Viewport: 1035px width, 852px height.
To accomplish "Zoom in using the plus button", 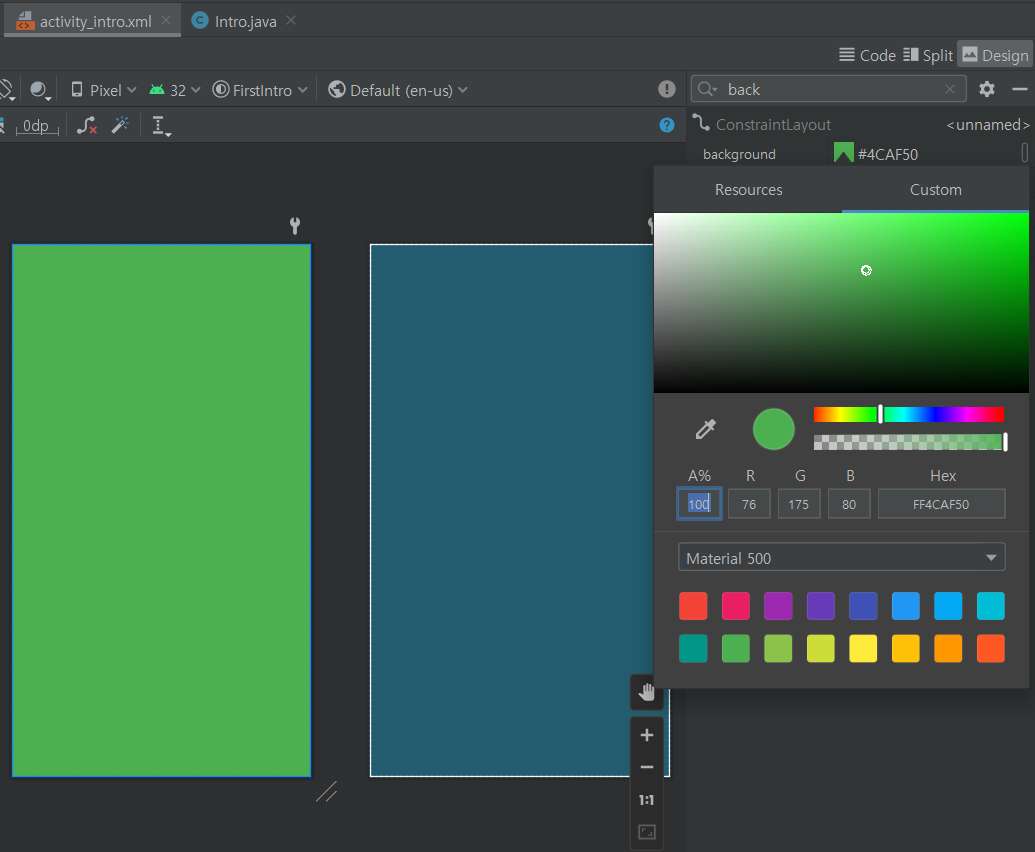I will 647,735.
